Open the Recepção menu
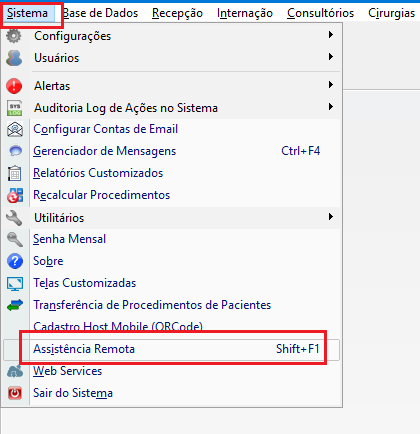This screenshot has height=434, width=420. click(177, 13)
